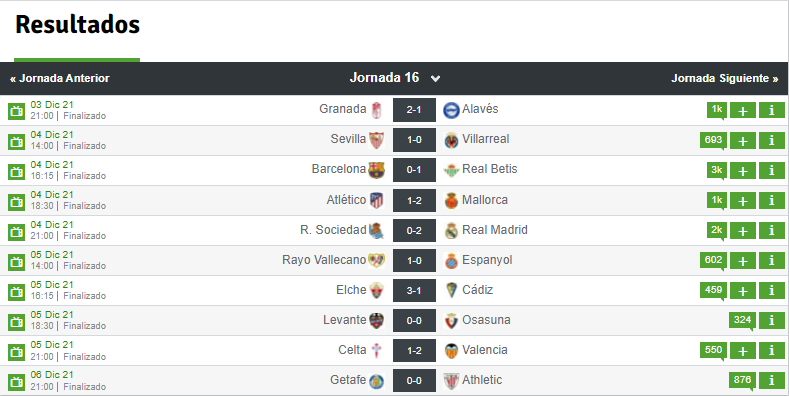Click the Real Madrid team crest
The image size is (789, 396).
click(451, 230)
